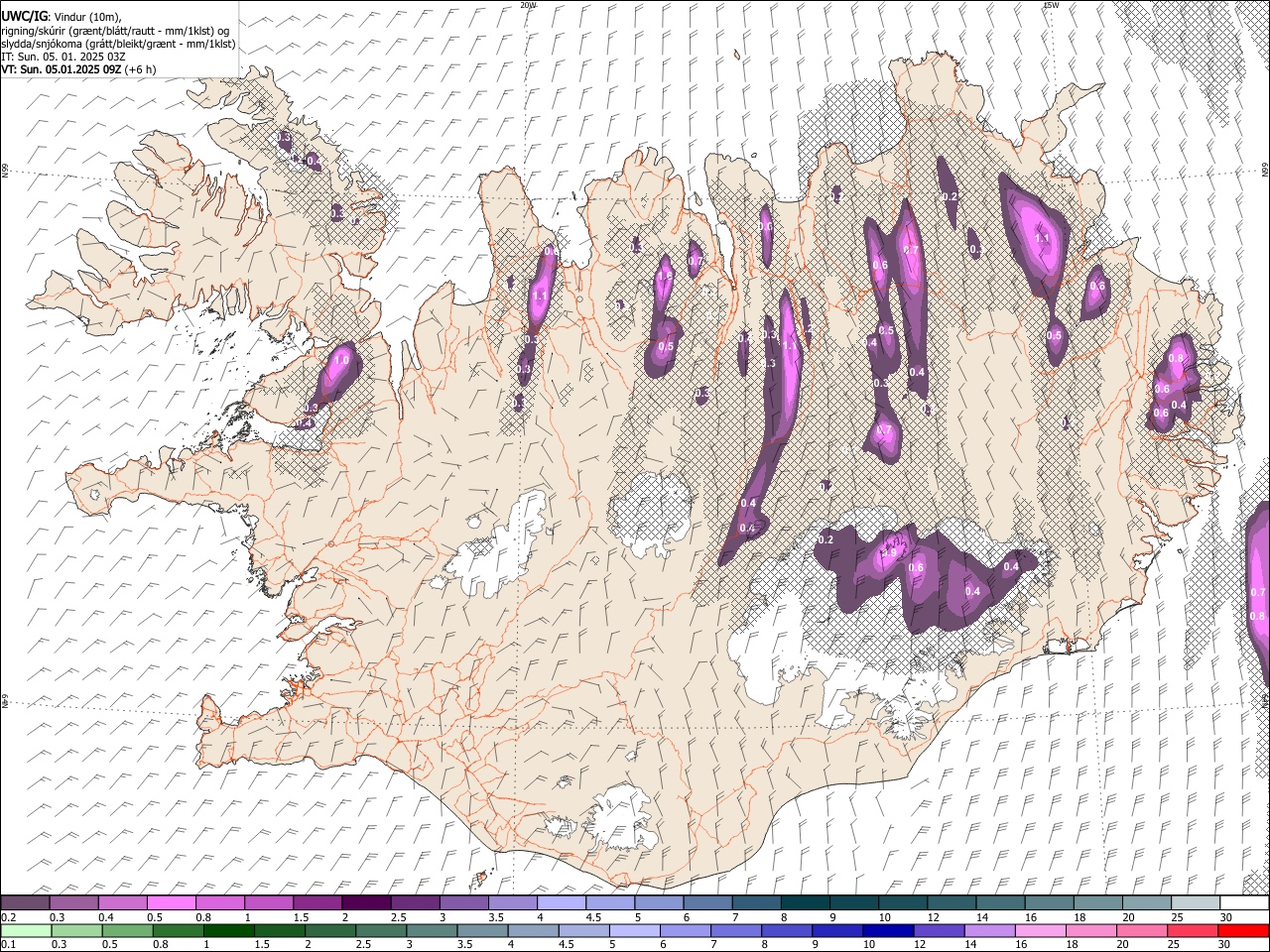This screenshot has height=952, width=1270.
Task: Select the dark teal 8 upper-row swatch
Action: click(805, 902)
